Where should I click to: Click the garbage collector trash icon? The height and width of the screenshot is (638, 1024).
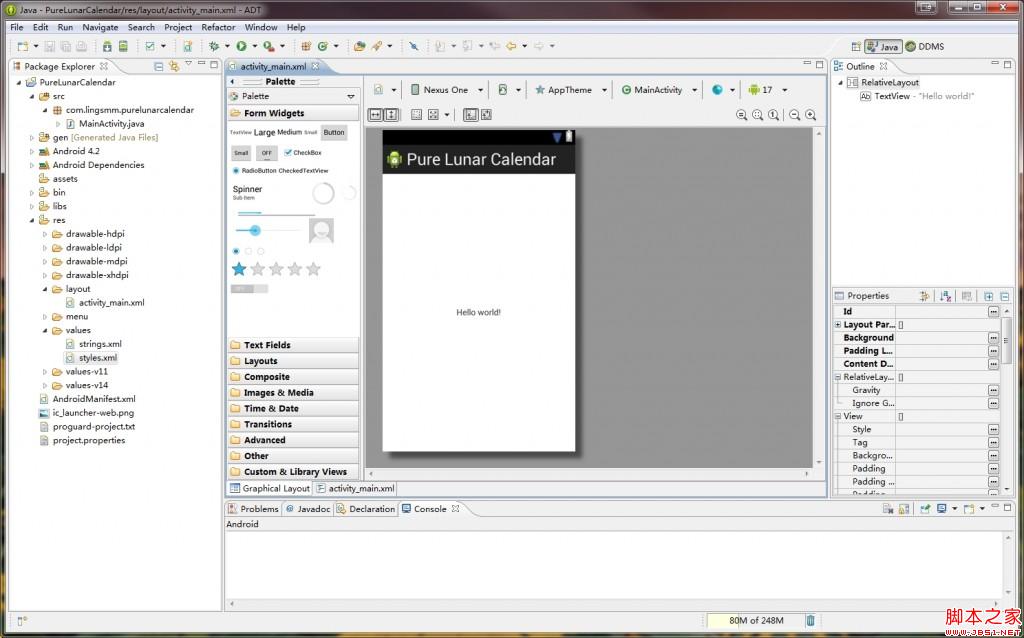point(810,621)
